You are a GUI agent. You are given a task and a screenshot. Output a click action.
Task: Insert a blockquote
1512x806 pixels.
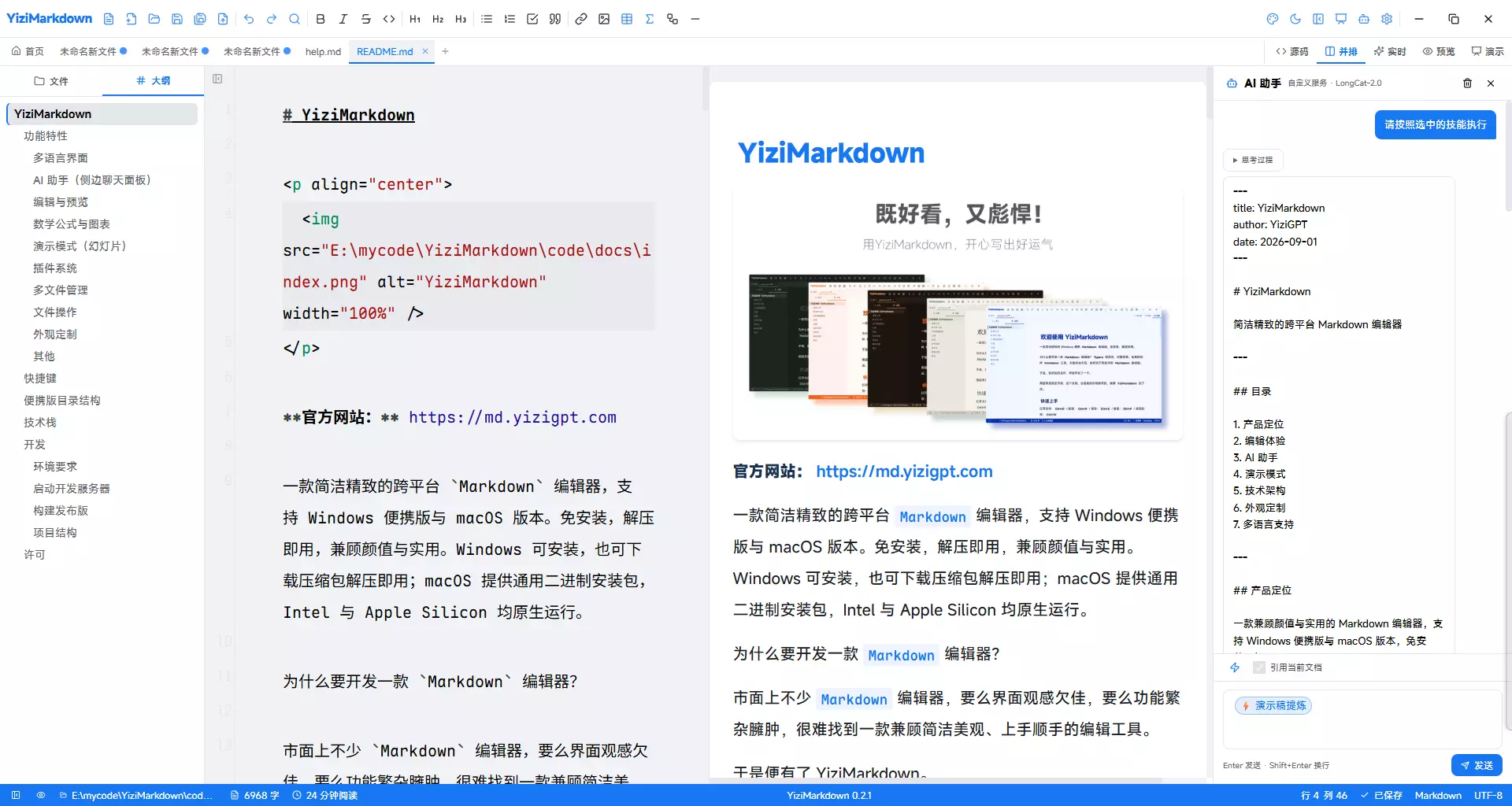coord(555,19)
